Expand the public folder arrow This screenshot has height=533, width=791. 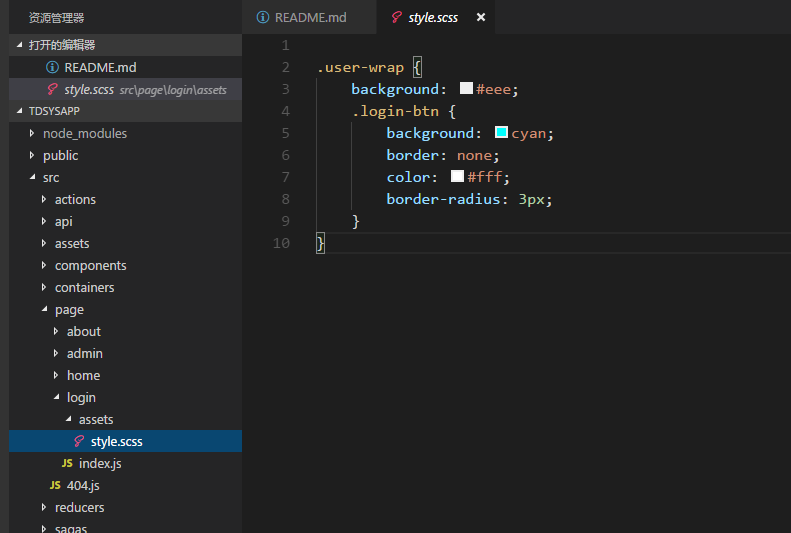[32, 155]
